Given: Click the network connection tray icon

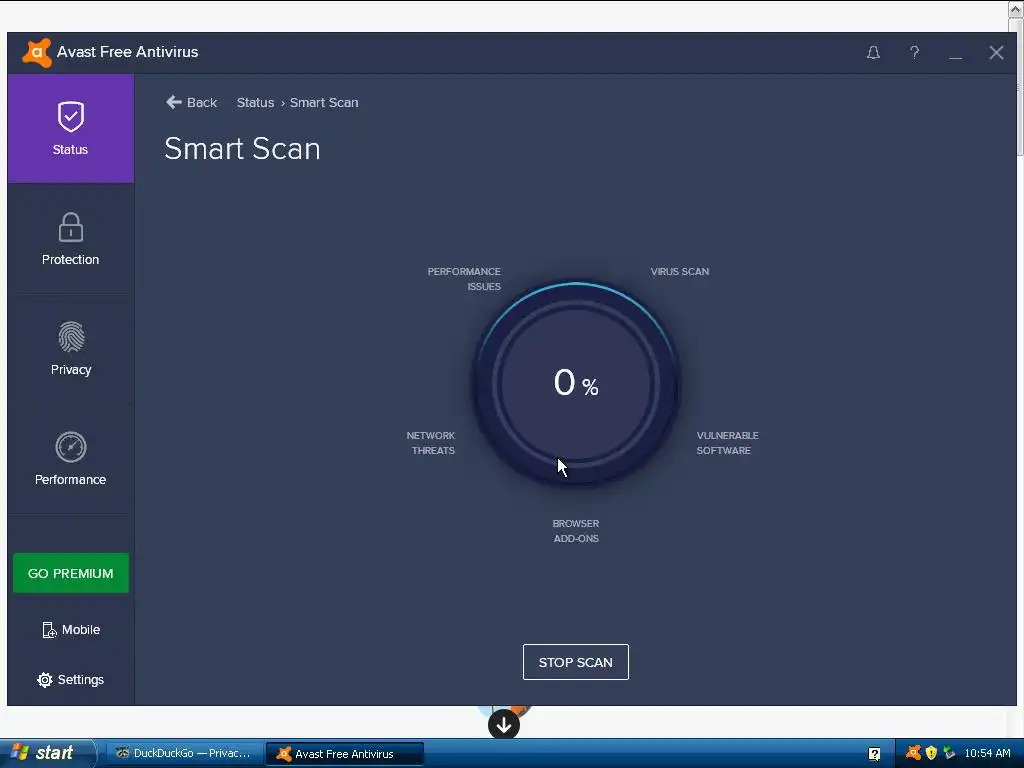Looking at the screenshot, I should [x=949, y=753].
